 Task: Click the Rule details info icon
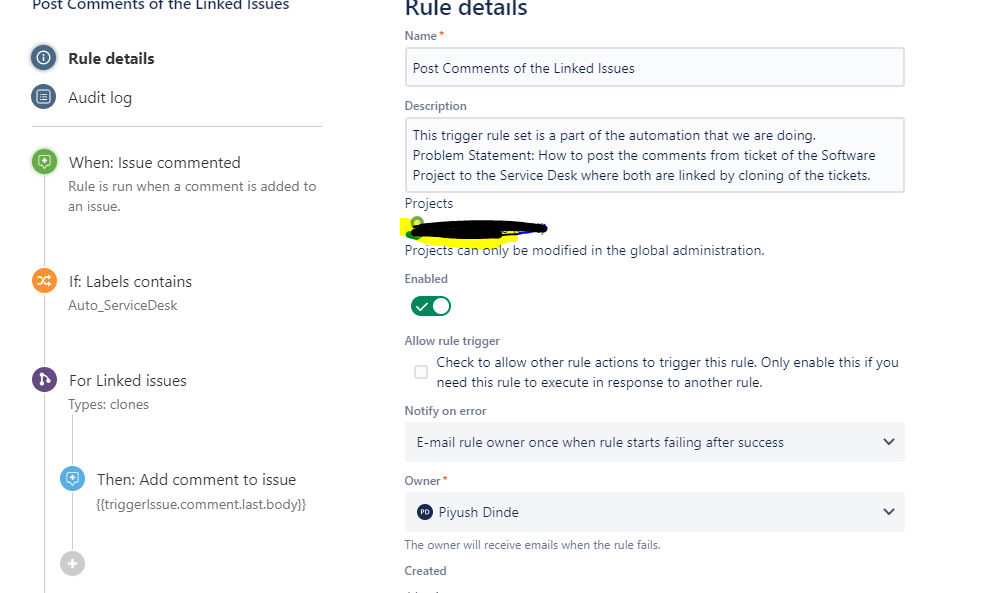[x=43, y=58]
